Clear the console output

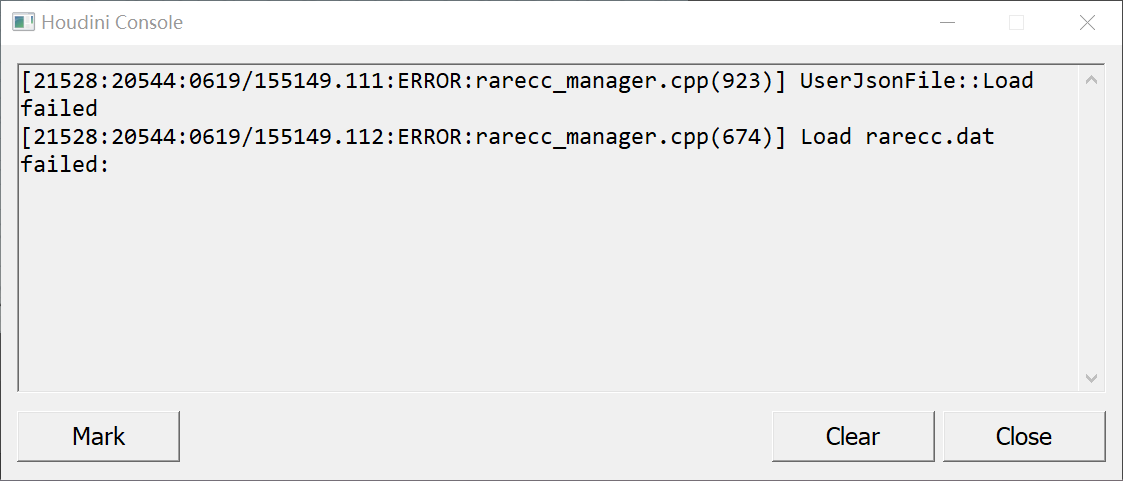[x=852, y=436]
